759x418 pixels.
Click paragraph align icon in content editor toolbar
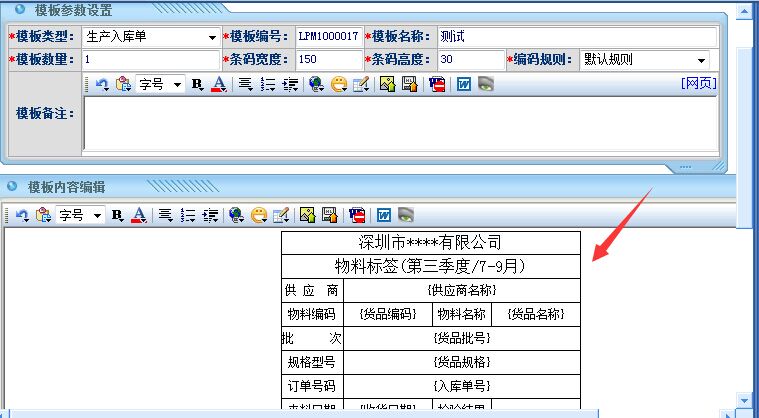point(165,215)
